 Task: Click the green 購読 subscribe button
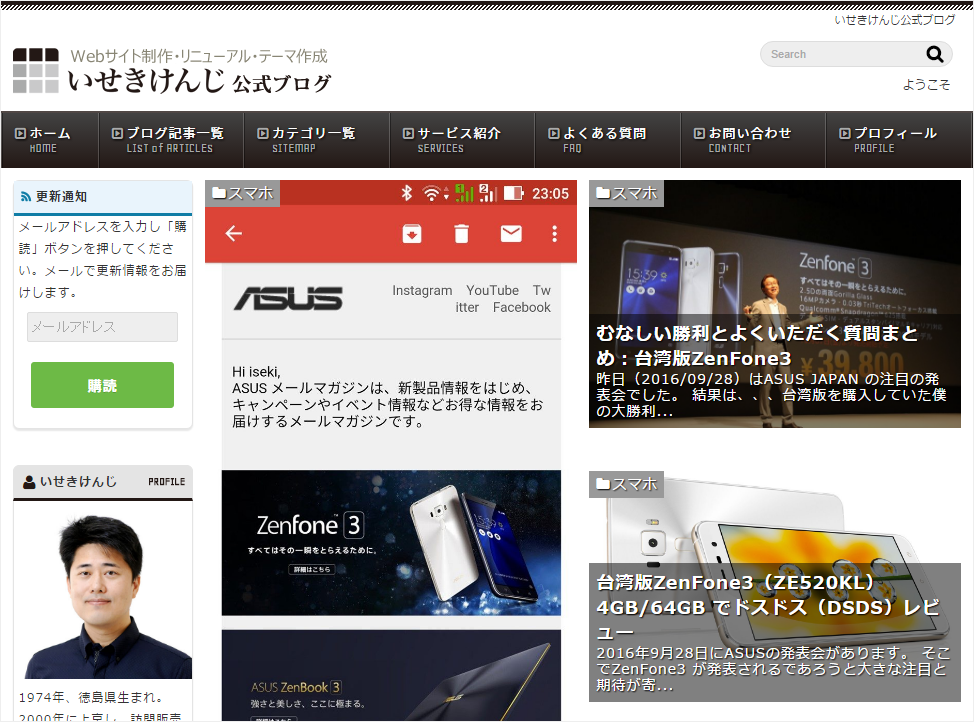point(102,385)
